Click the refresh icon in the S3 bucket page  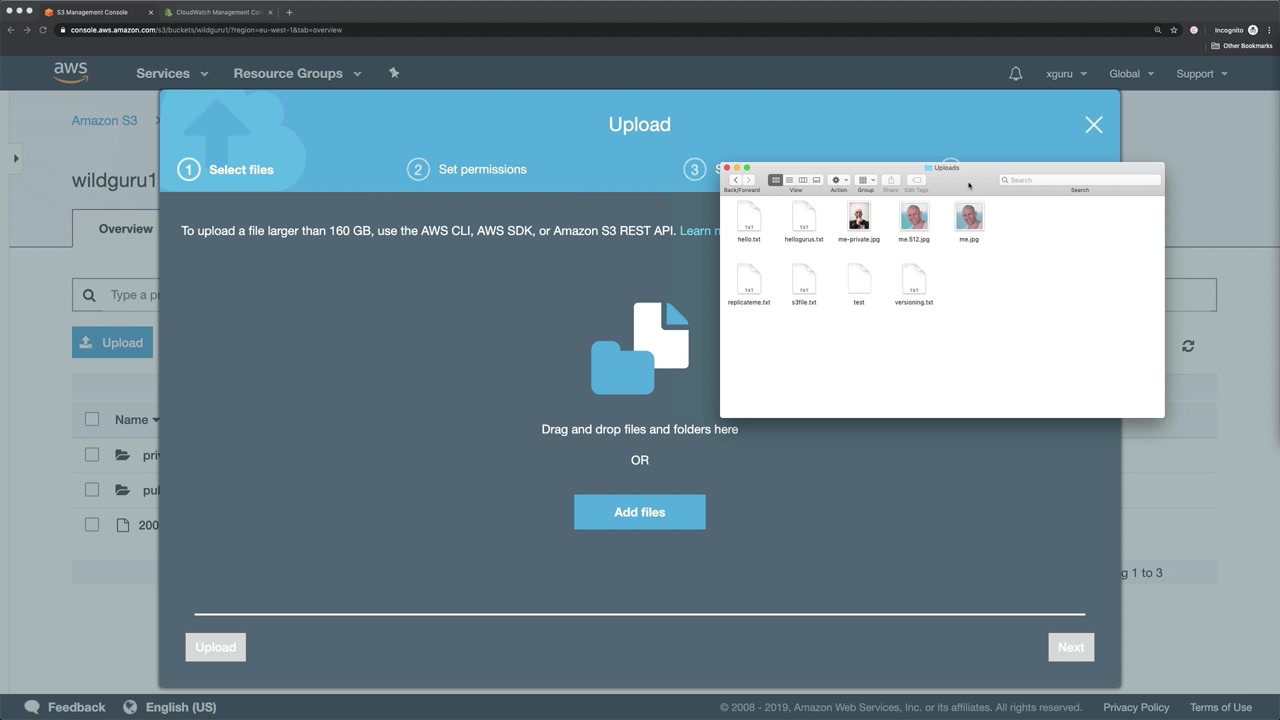(1188, 346)
